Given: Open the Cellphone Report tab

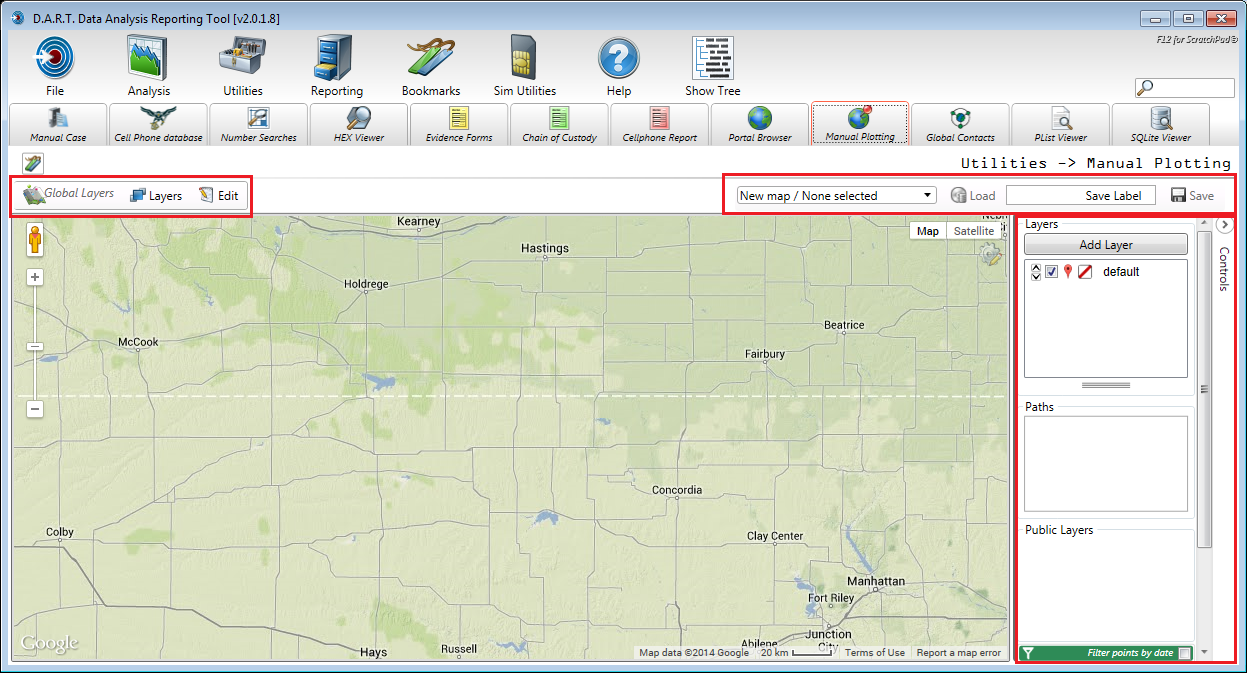Looking at the screenshot, I should (x=659, y=124).
